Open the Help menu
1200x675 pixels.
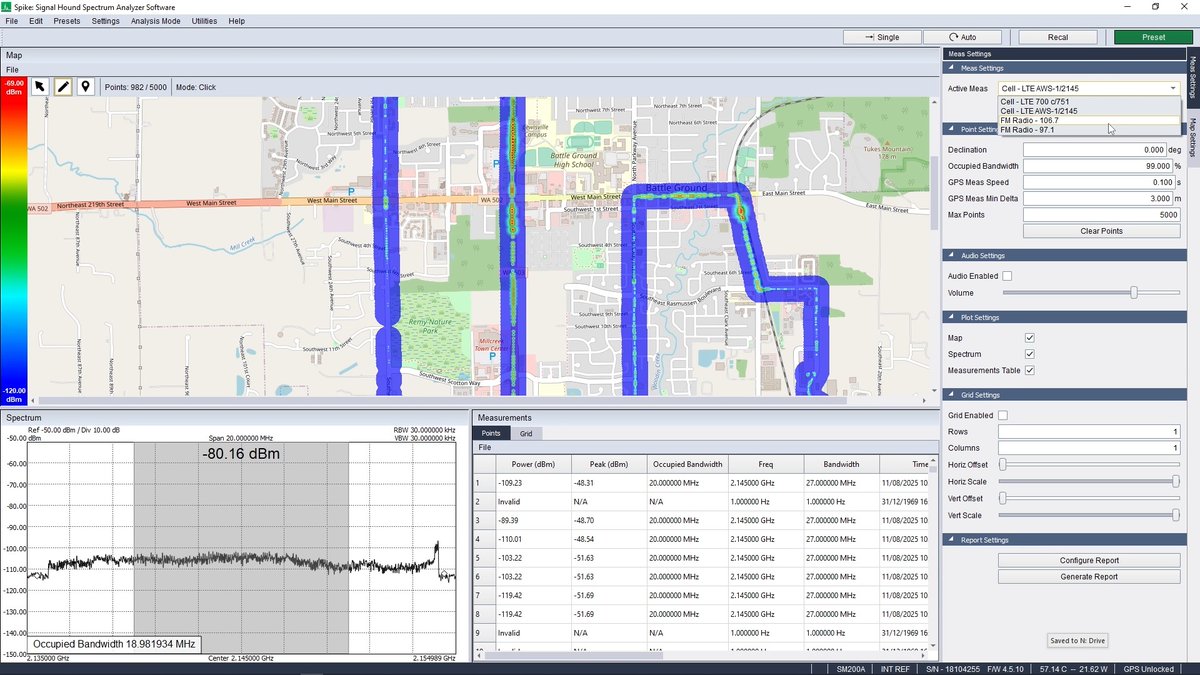click(237, 21)
